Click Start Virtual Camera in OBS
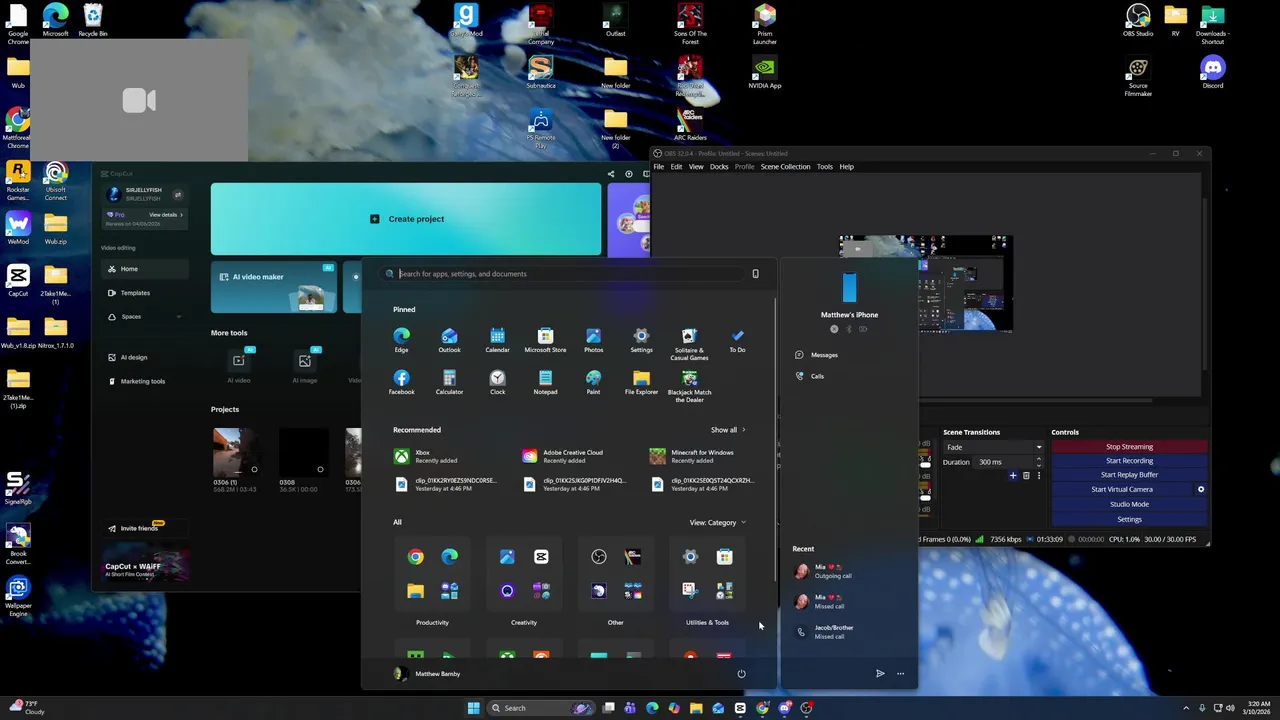The height and width of the screenshot is (720, 1280). pos(1122,489)
